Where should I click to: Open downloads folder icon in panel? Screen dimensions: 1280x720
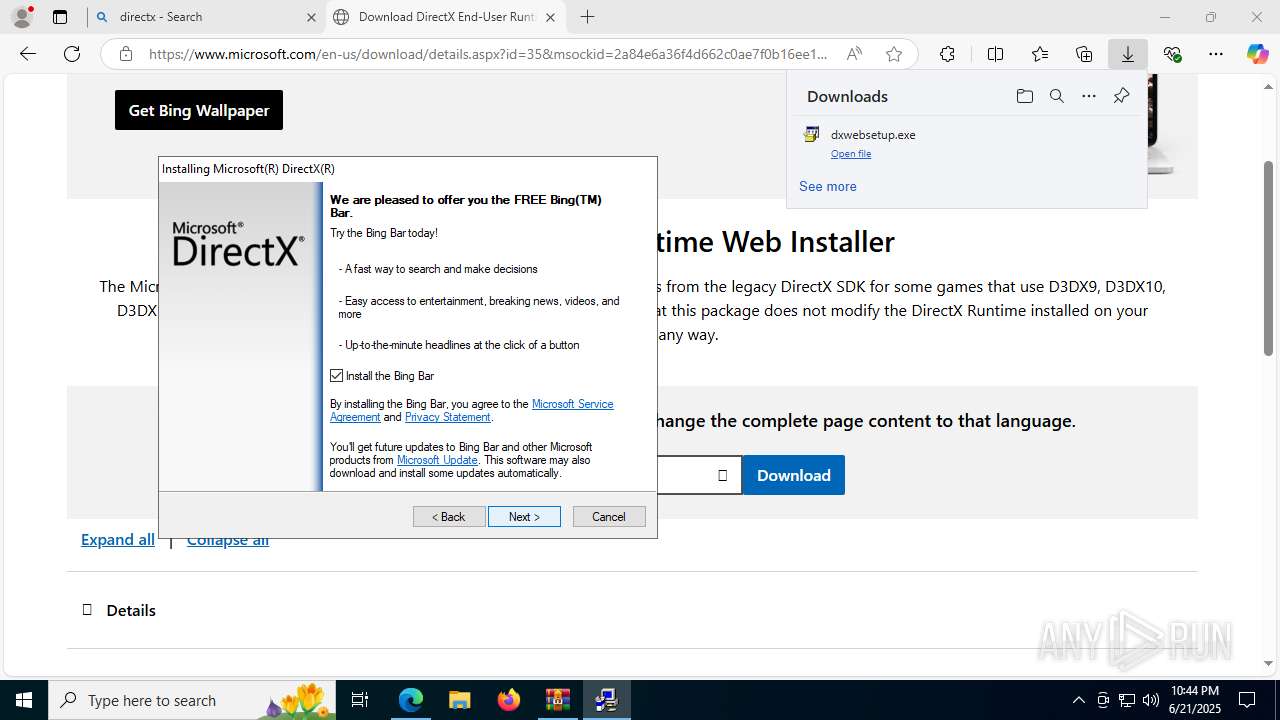(1024, 96)
